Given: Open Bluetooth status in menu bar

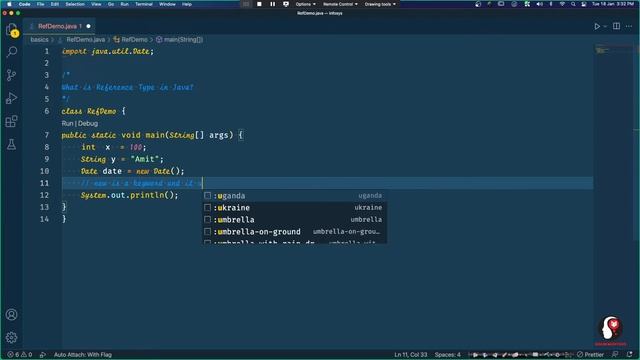Looking at the screenshot, I should (x=551, y=4).
